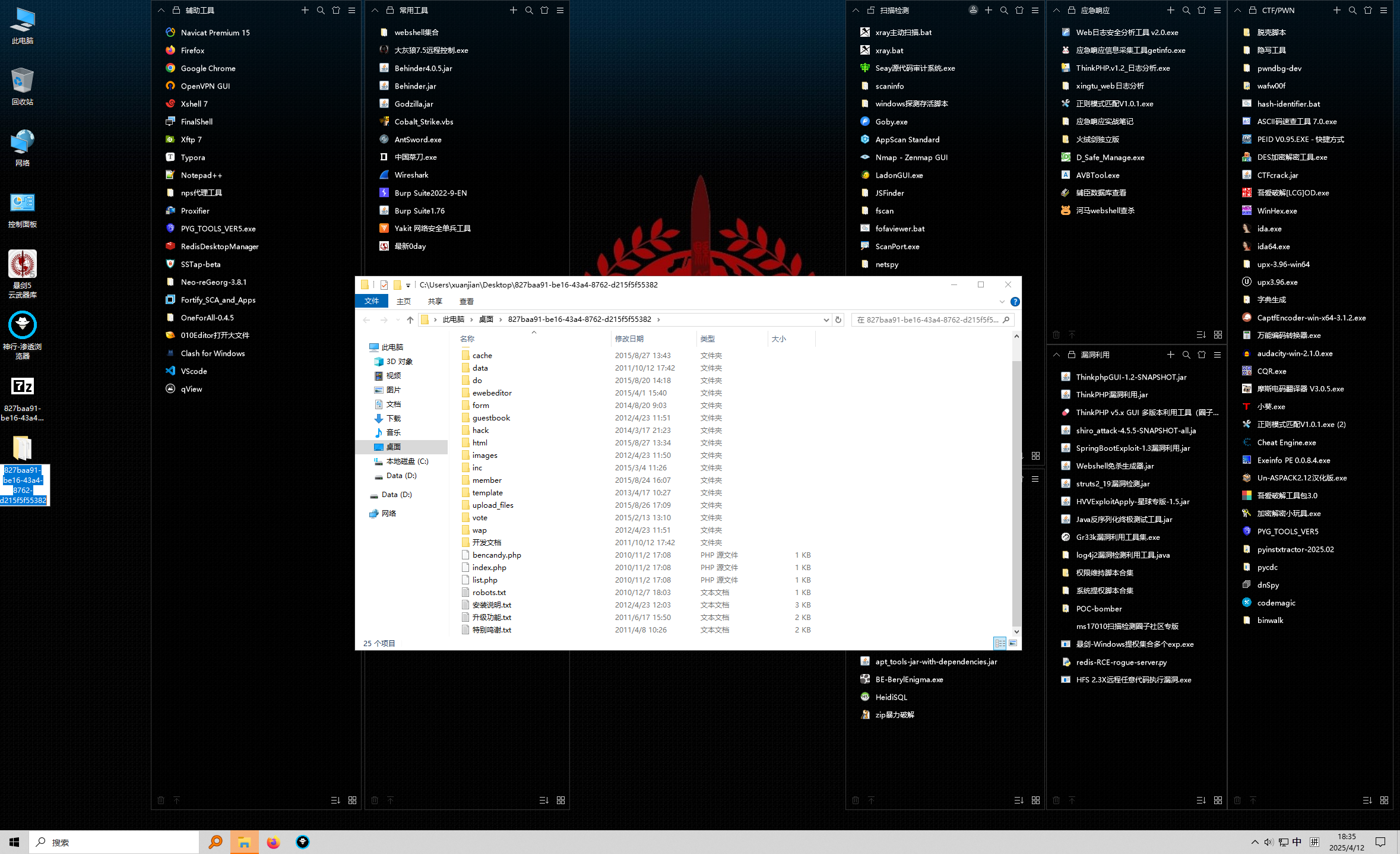Open Cobalt_Strike.vbs

pos(416,122)
